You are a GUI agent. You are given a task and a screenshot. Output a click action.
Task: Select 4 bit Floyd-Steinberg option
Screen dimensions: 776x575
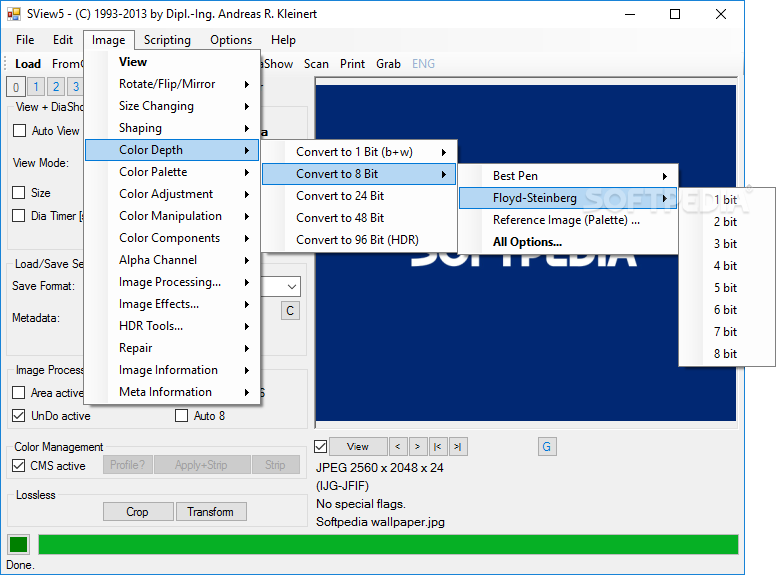pyautogui.click(x=727, y=266)
